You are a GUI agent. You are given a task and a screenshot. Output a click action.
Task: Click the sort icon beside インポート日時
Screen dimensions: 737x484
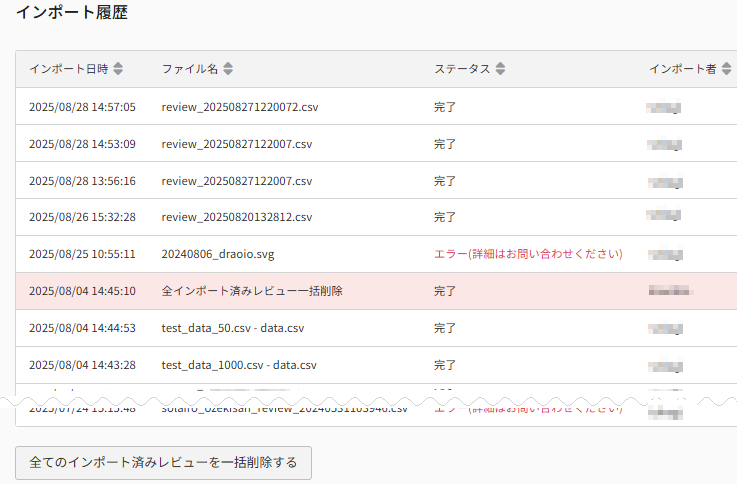pos(118,69)
